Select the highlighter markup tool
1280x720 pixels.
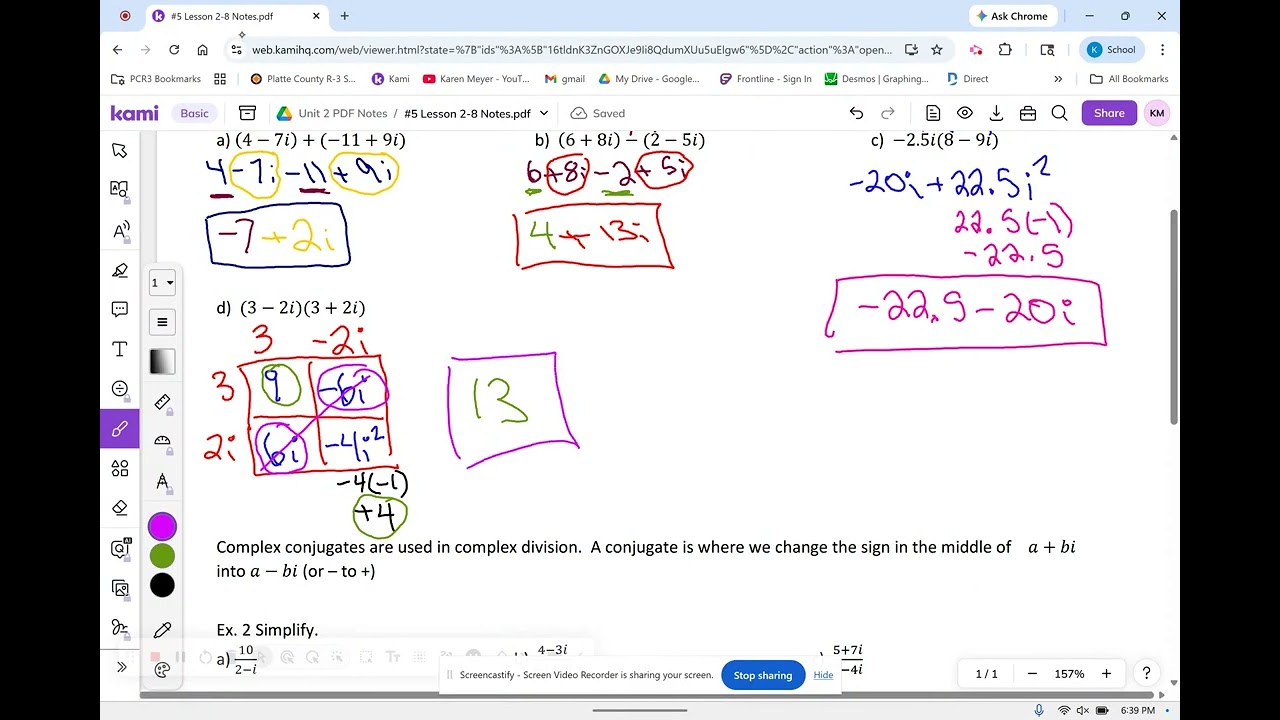pos(120,270)
